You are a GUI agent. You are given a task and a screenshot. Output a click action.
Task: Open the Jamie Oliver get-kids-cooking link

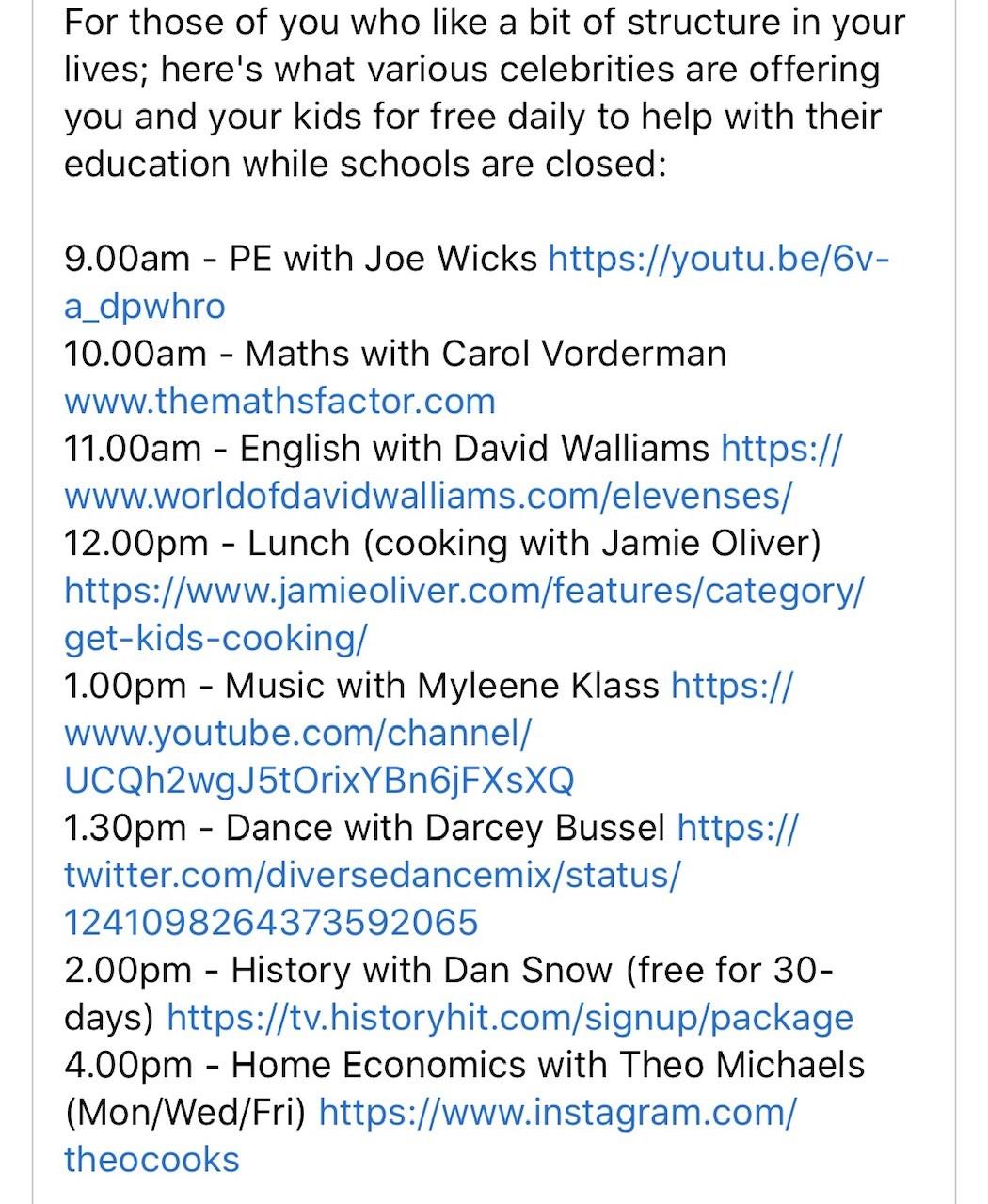click(463, 592)
